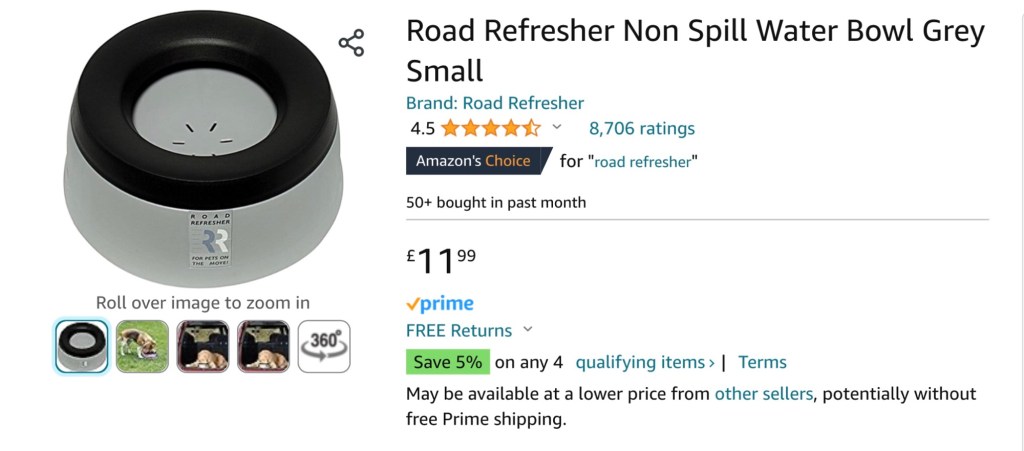Open the 360 degree view thumbnail
Screen dimensions: 1024x451
point(324,346)
